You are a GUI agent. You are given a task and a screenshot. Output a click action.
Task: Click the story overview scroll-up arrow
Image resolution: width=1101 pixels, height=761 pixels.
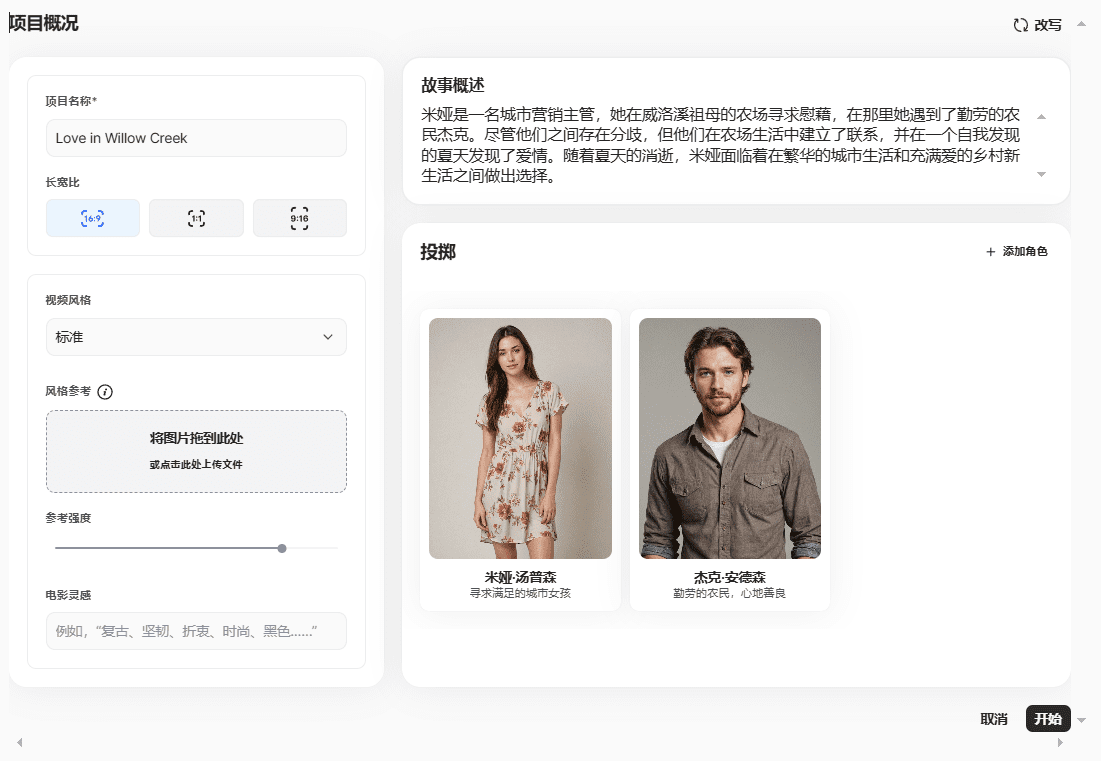coord(1041,117)
